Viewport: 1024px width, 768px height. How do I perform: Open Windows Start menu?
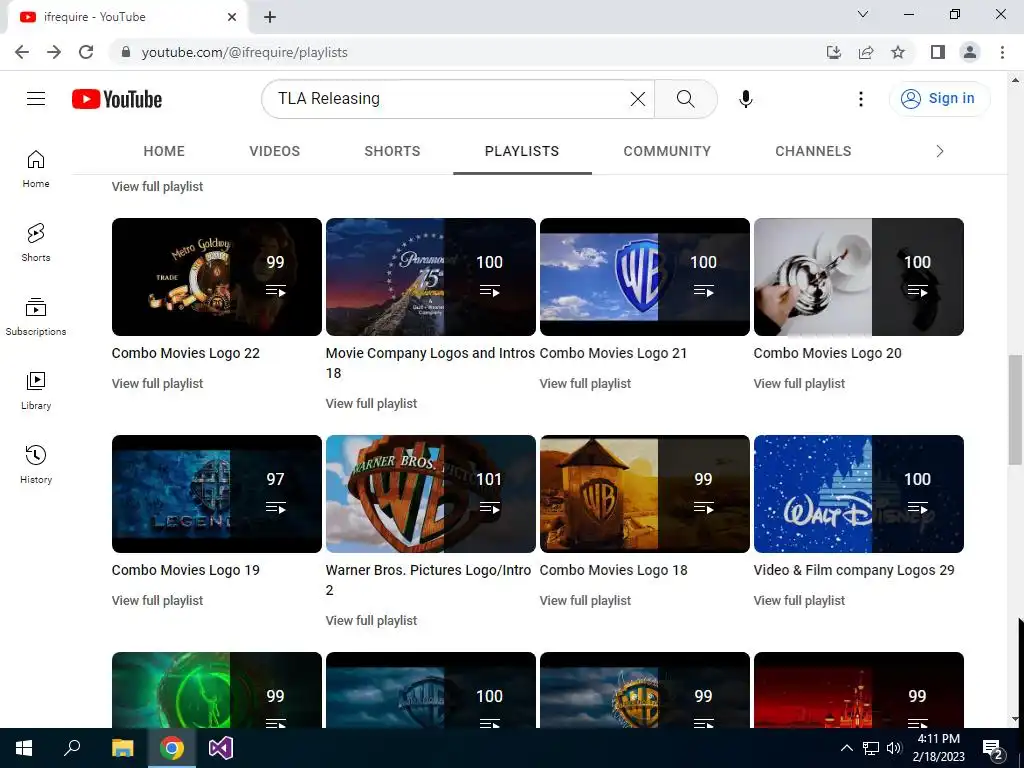(x=24, y=748)
